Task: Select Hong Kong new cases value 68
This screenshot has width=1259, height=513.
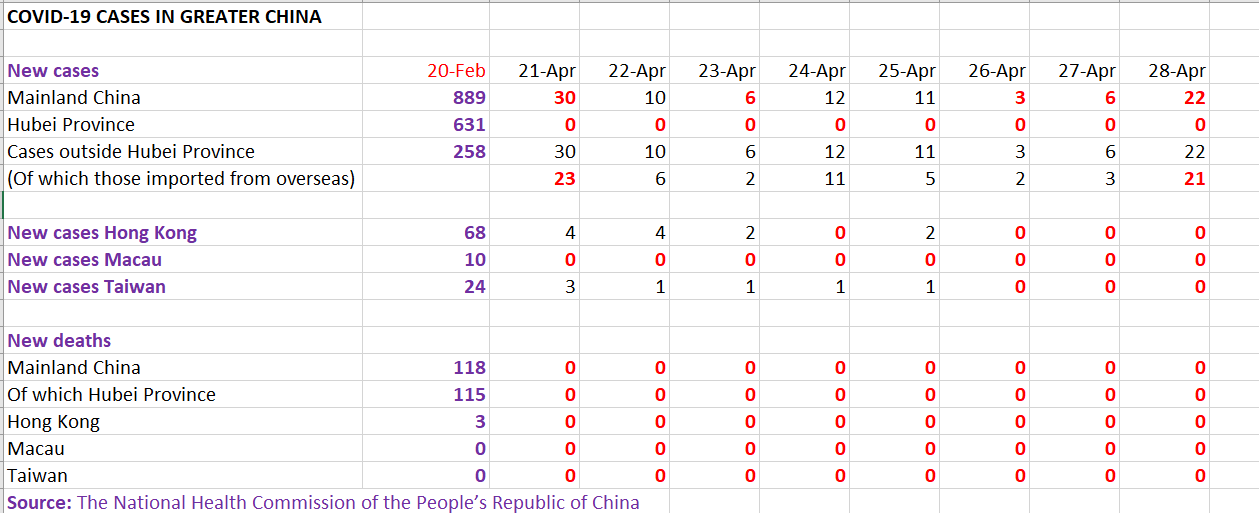Action: [x=474, y=233]
